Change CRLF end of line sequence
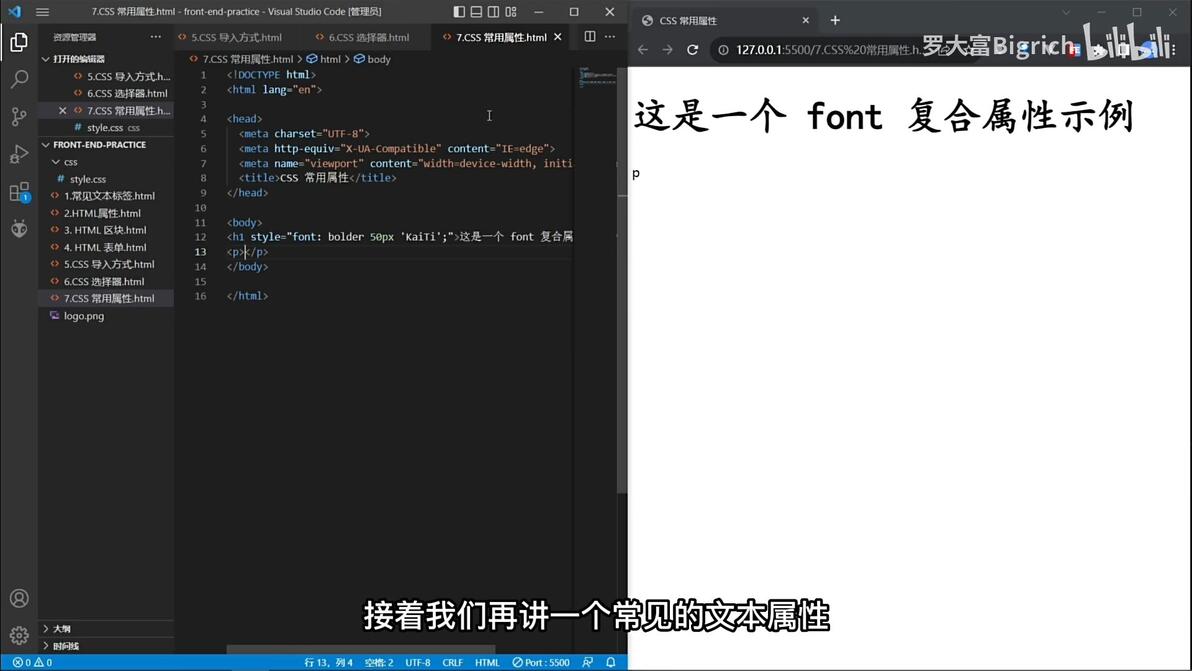The image size is (1192, 671). click(452, 663)
